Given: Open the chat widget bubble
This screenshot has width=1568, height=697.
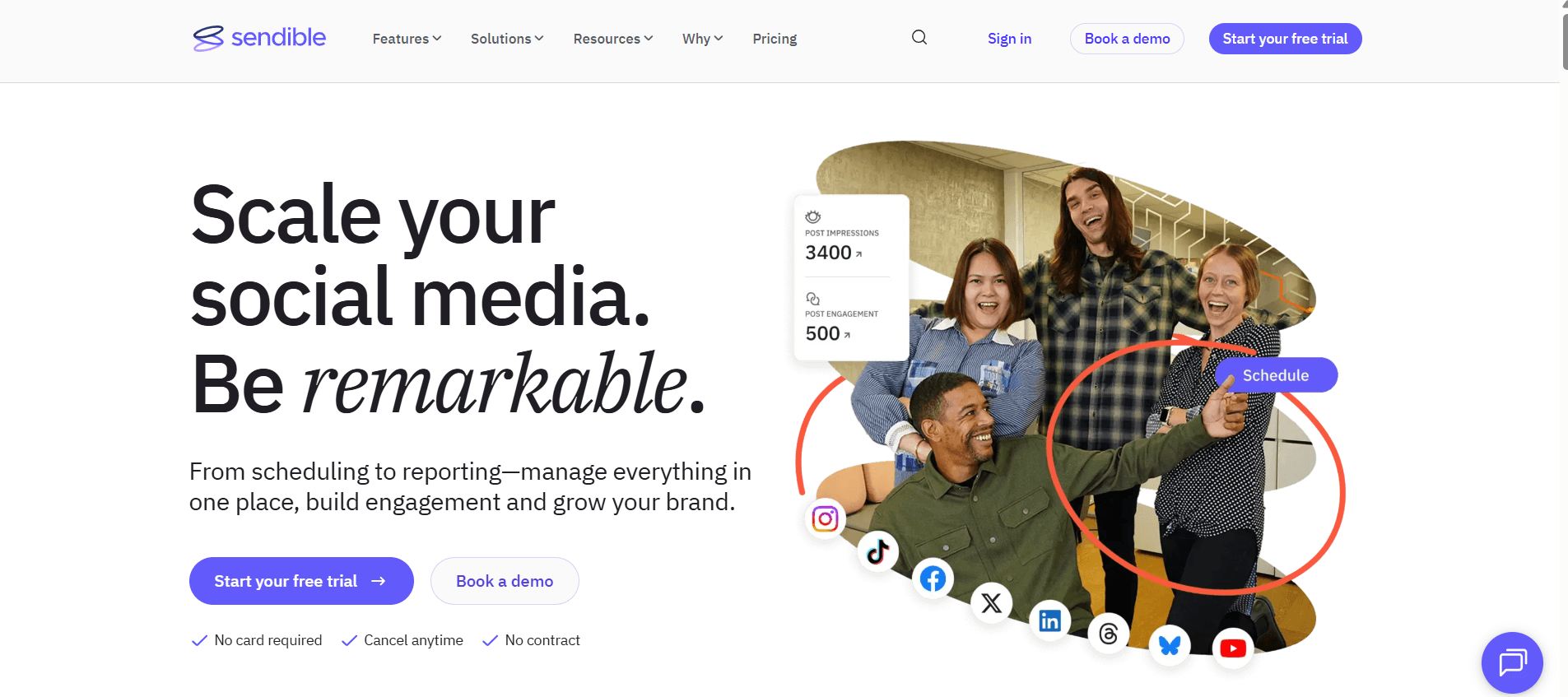Looking at the screenshot, I should (1512, 662).
